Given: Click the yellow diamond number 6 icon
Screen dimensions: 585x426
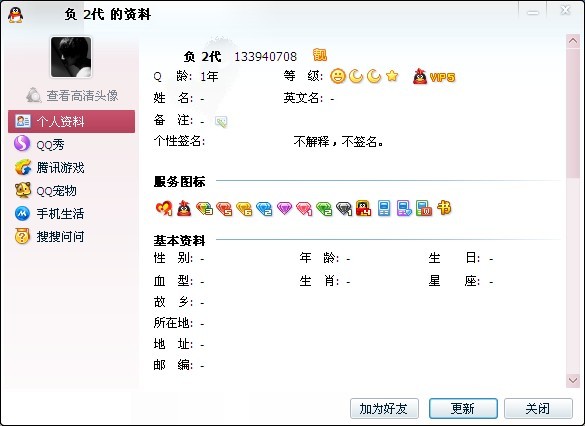Looking at the screenshot, I should point(244,209).
